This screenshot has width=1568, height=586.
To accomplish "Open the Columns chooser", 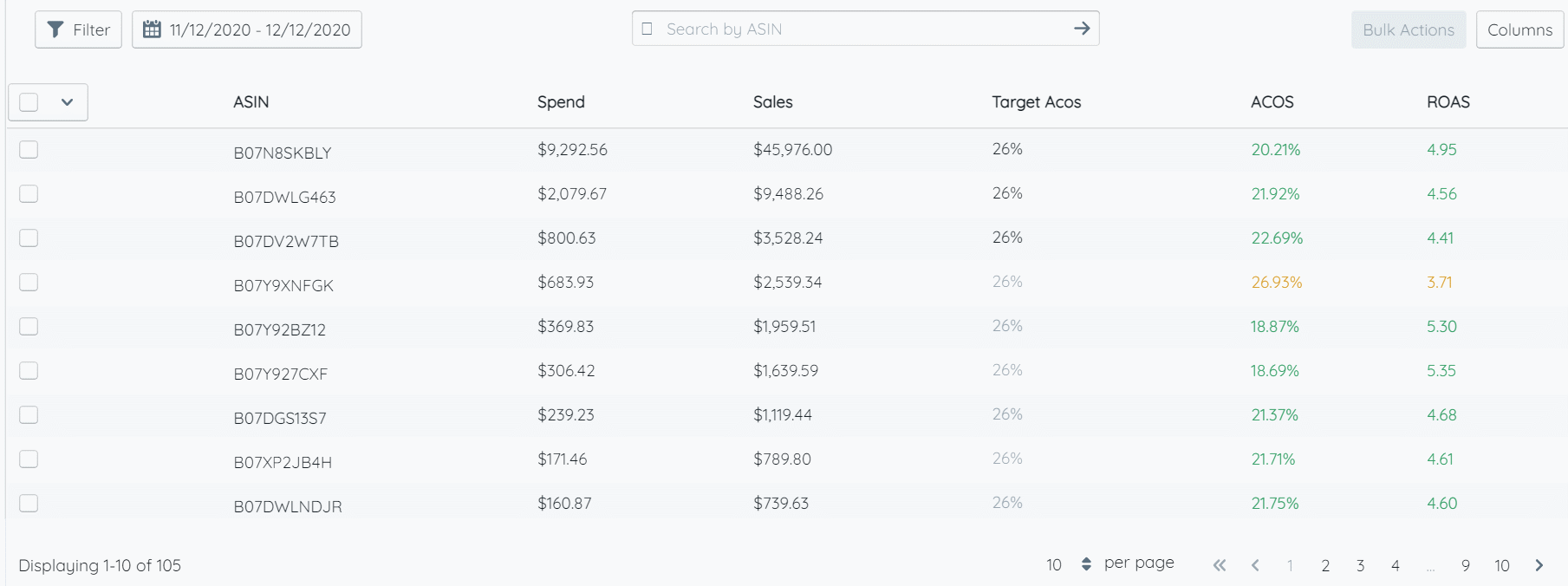I will (1519, 29).
